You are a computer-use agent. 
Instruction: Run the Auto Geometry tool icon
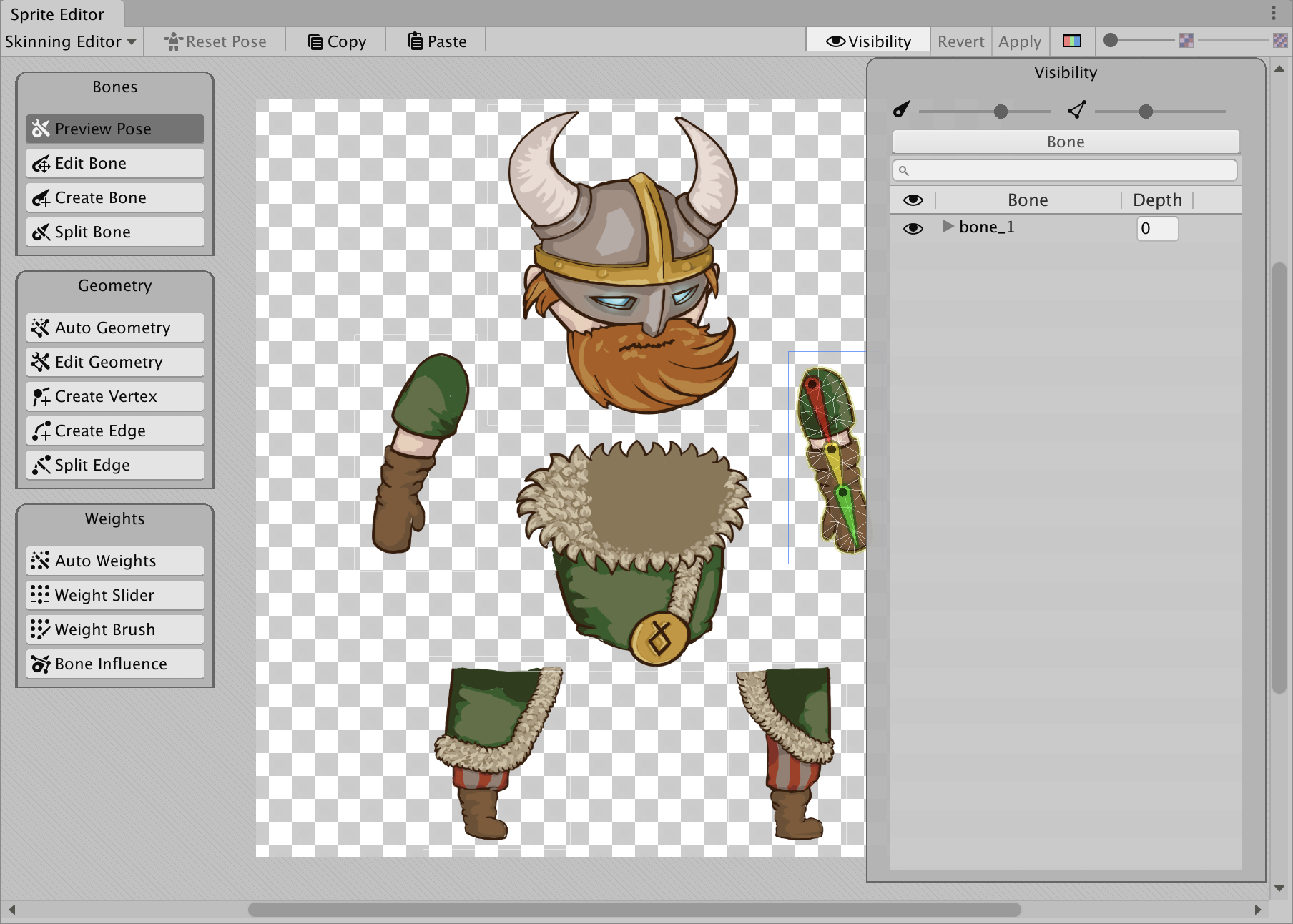(x=41, y=328)
